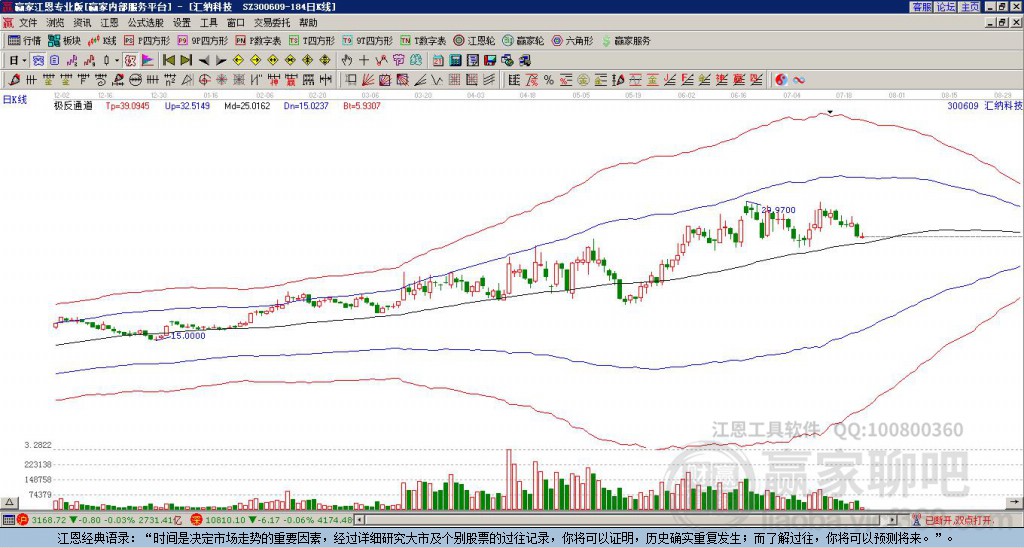Screen dimensions: 1024x548
Task: Open the 工具 menu
Action: pyautogui.click(x=208, y=23)
